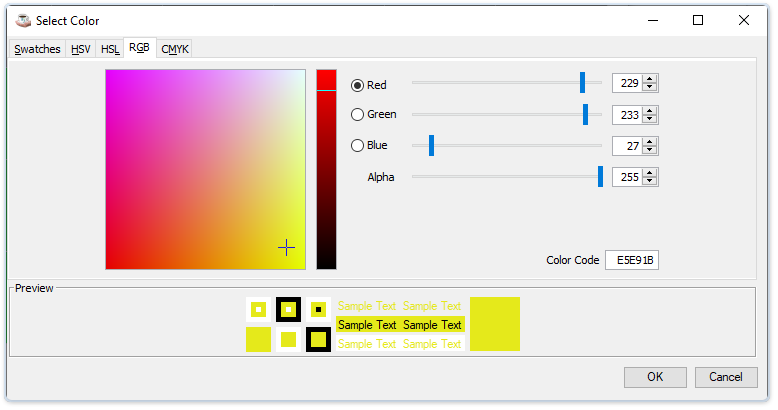778x410 pixels.
Task: Select the Red radio button
Action: tap(358, 85)
